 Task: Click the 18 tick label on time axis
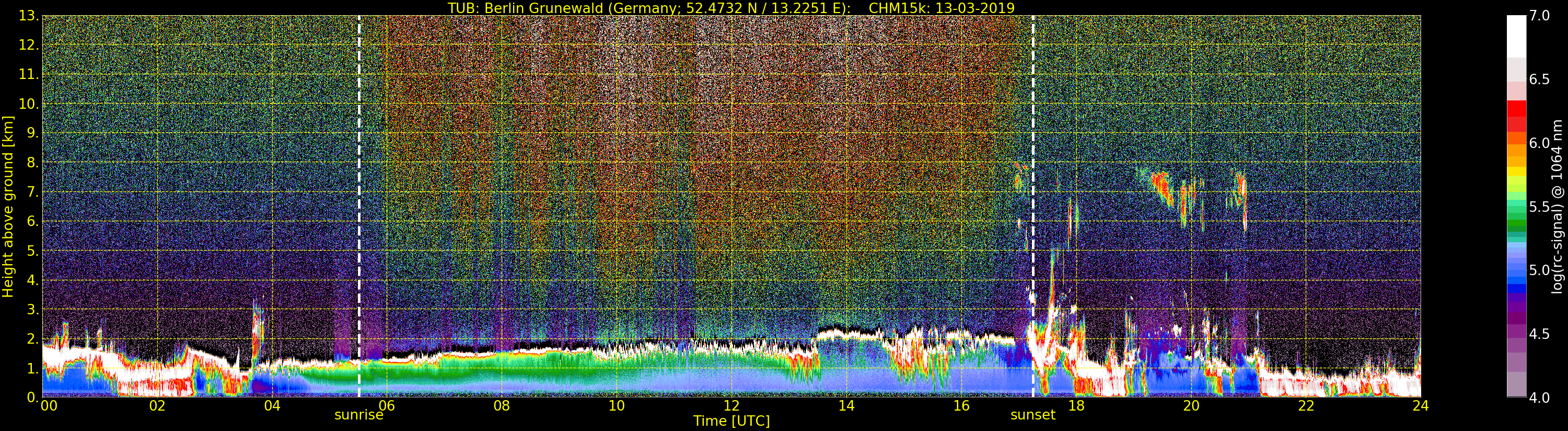coord(1076,406)
